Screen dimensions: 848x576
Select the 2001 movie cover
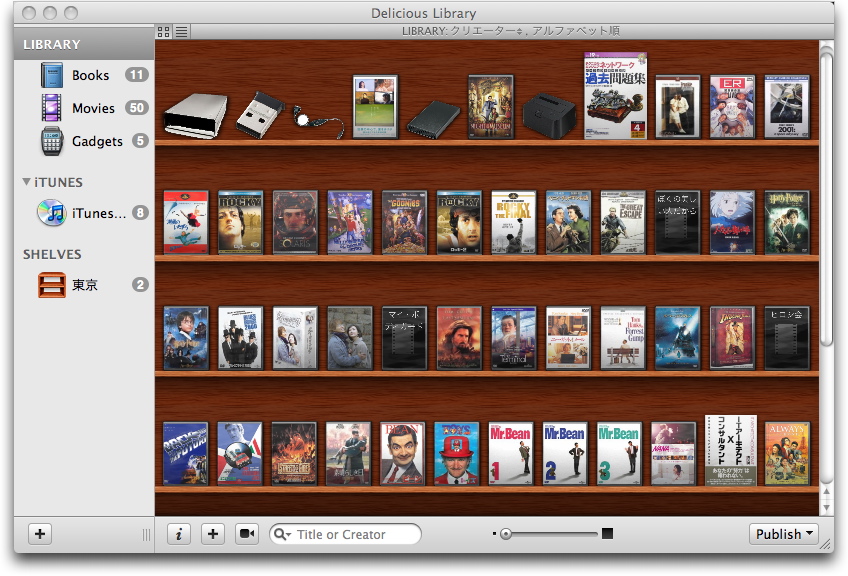tap(787, 107)
